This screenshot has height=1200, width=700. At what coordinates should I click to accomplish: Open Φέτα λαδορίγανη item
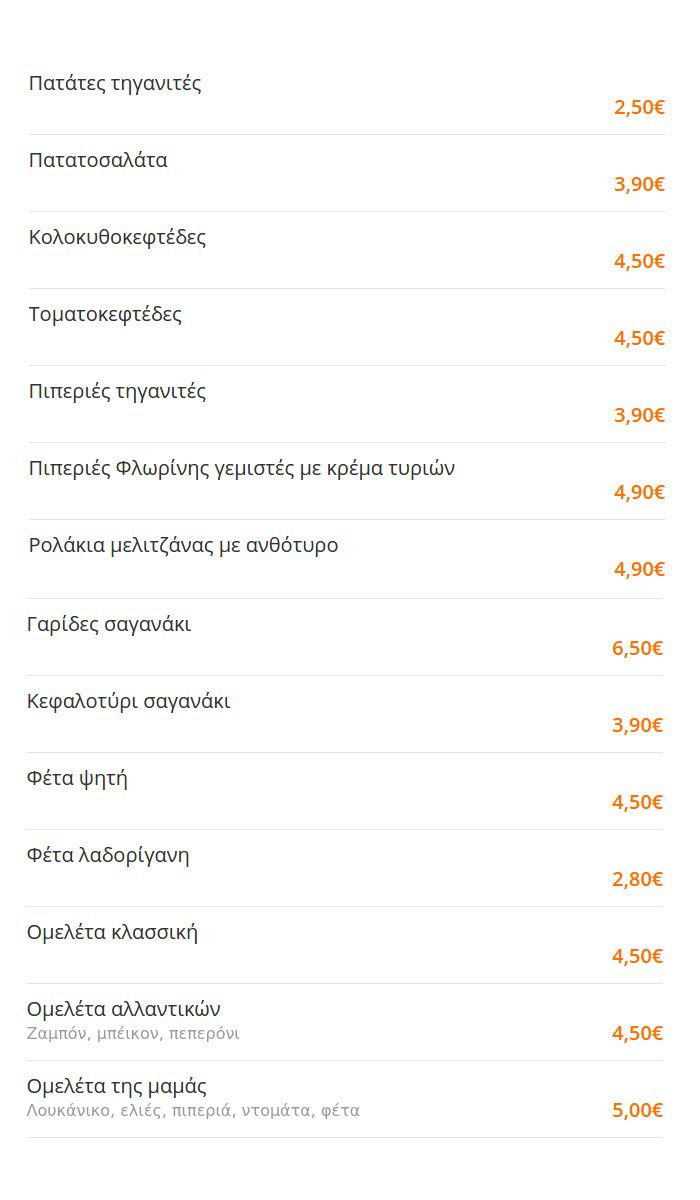tap(344, 868)
